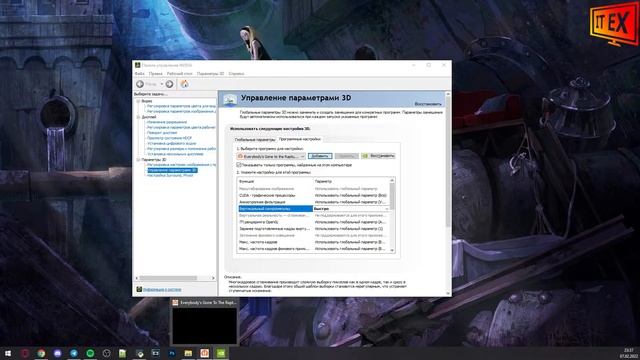Select the CUDA graphics processors row

(x=313, y=196)
